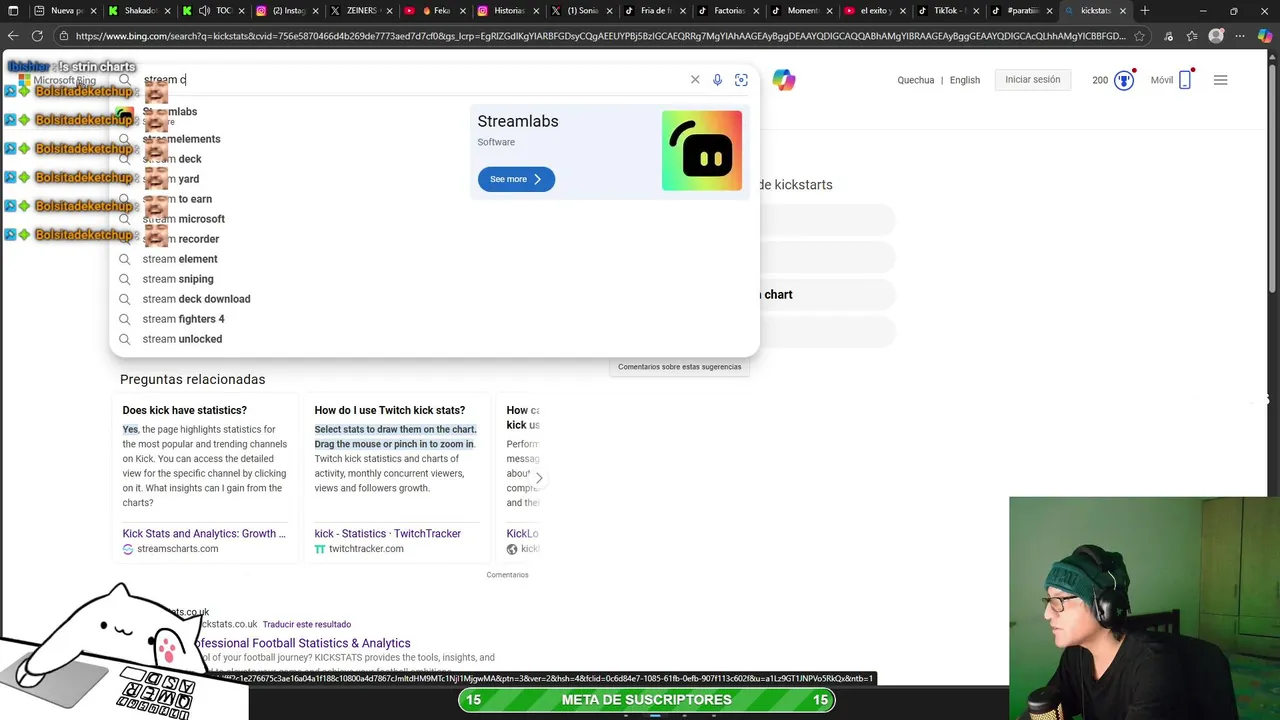Click the twitchtracker.com source text

(x=366, y=549)
